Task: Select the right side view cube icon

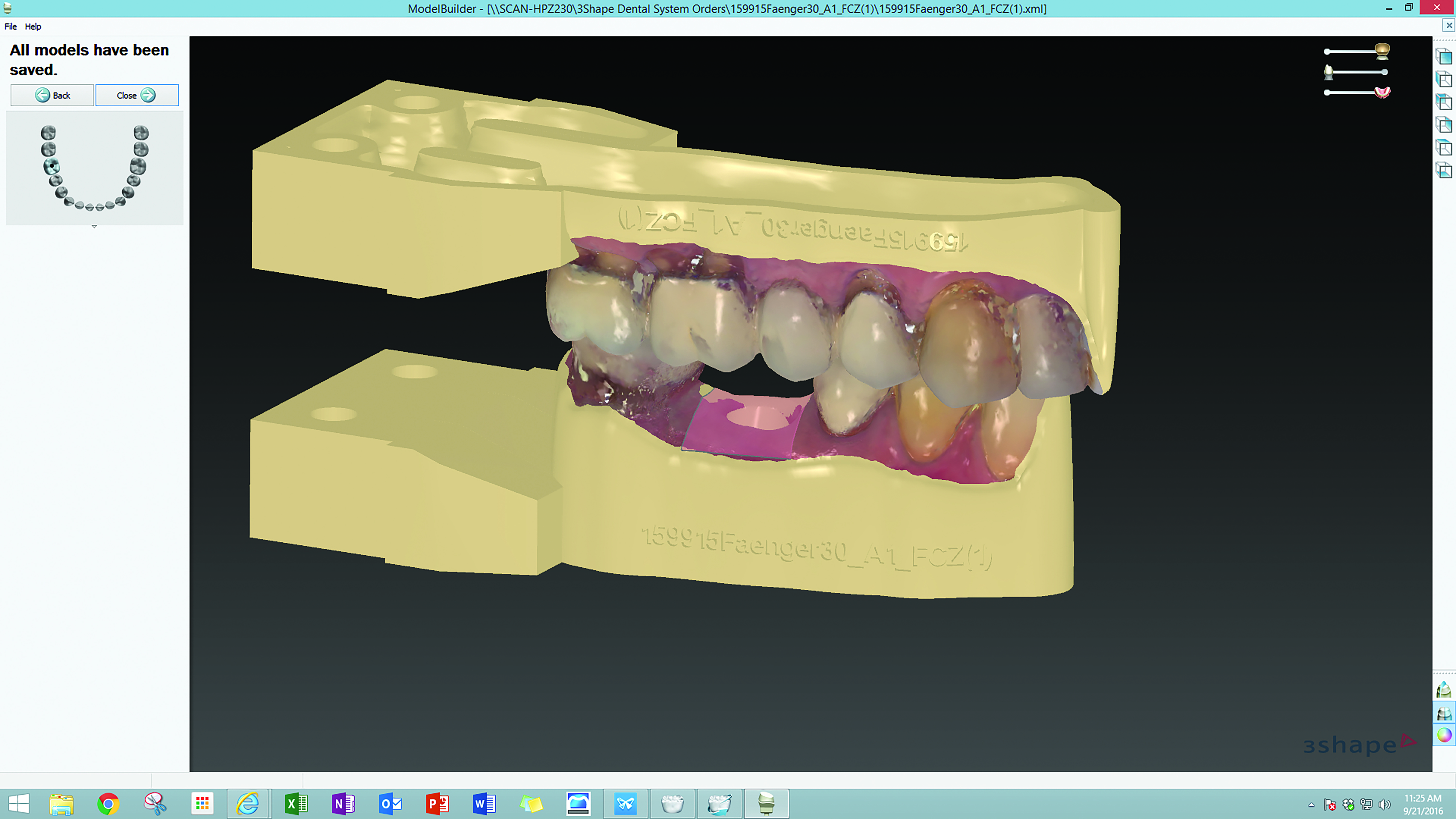Action: 1444,125
